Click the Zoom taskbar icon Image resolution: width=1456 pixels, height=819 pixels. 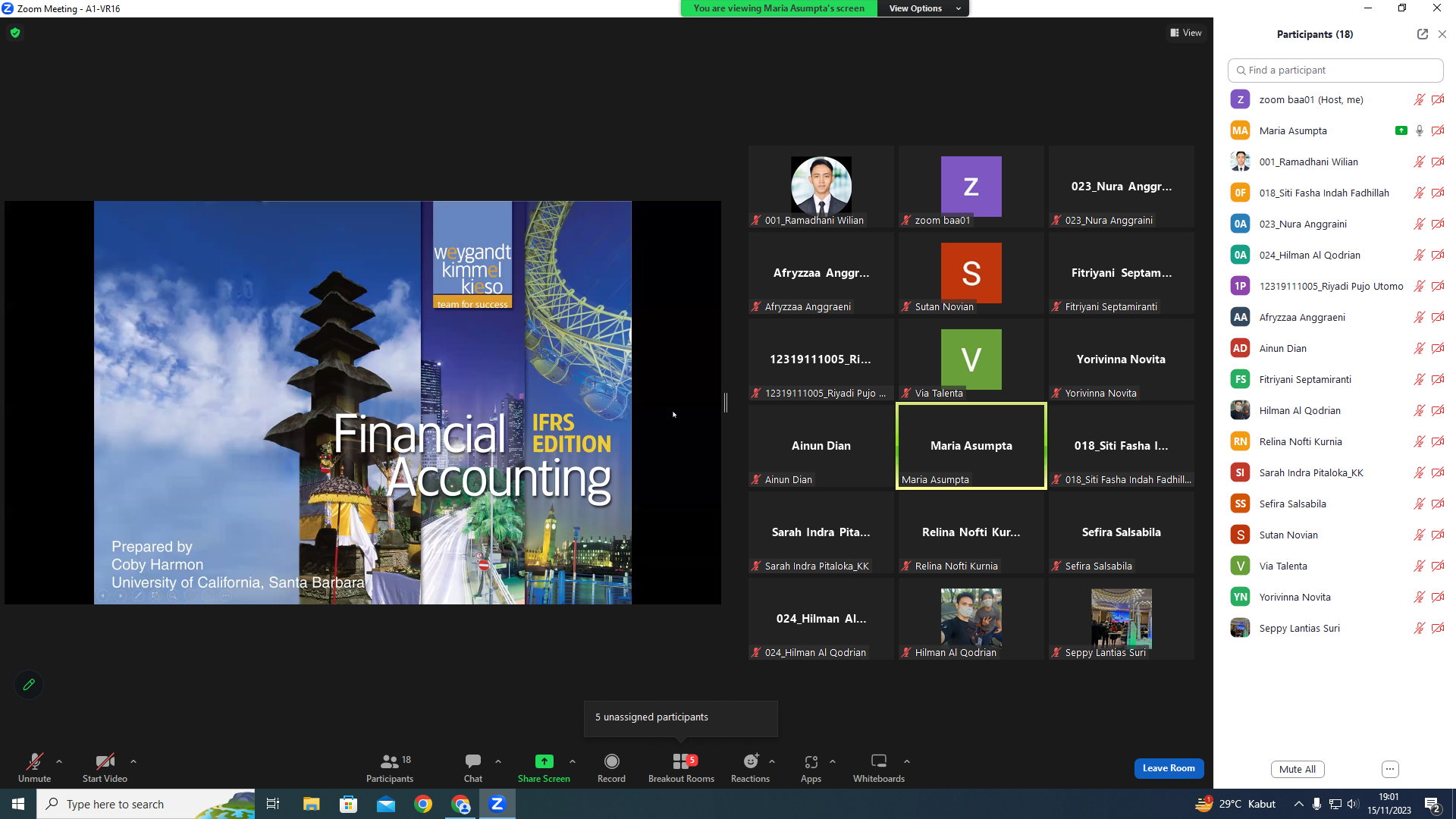(497, 804)
